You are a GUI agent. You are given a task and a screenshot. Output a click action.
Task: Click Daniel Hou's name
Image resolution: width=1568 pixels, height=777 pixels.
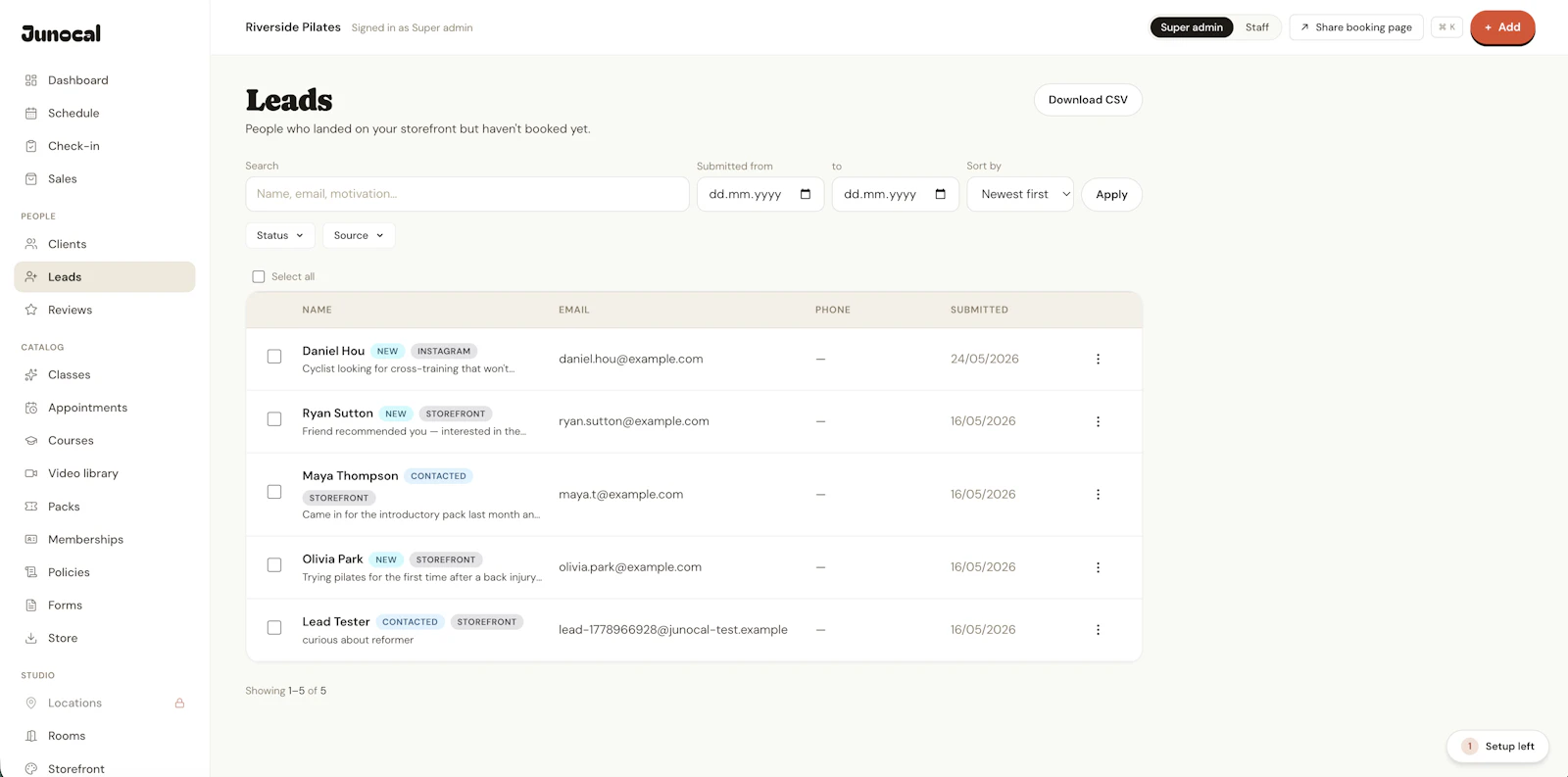click(x=333, y=351)
